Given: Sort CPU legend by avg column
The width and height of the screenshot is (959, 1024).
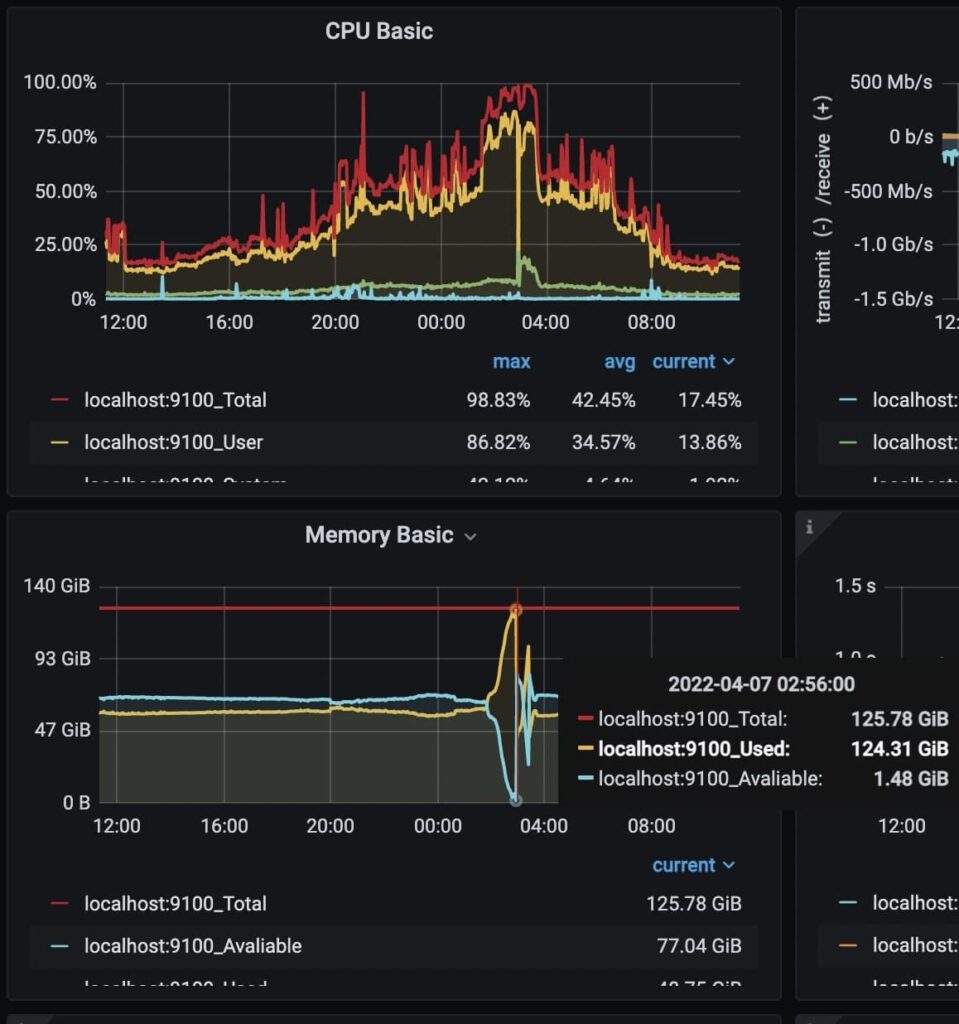Looking at the screenshot, I should click(619, 362).
